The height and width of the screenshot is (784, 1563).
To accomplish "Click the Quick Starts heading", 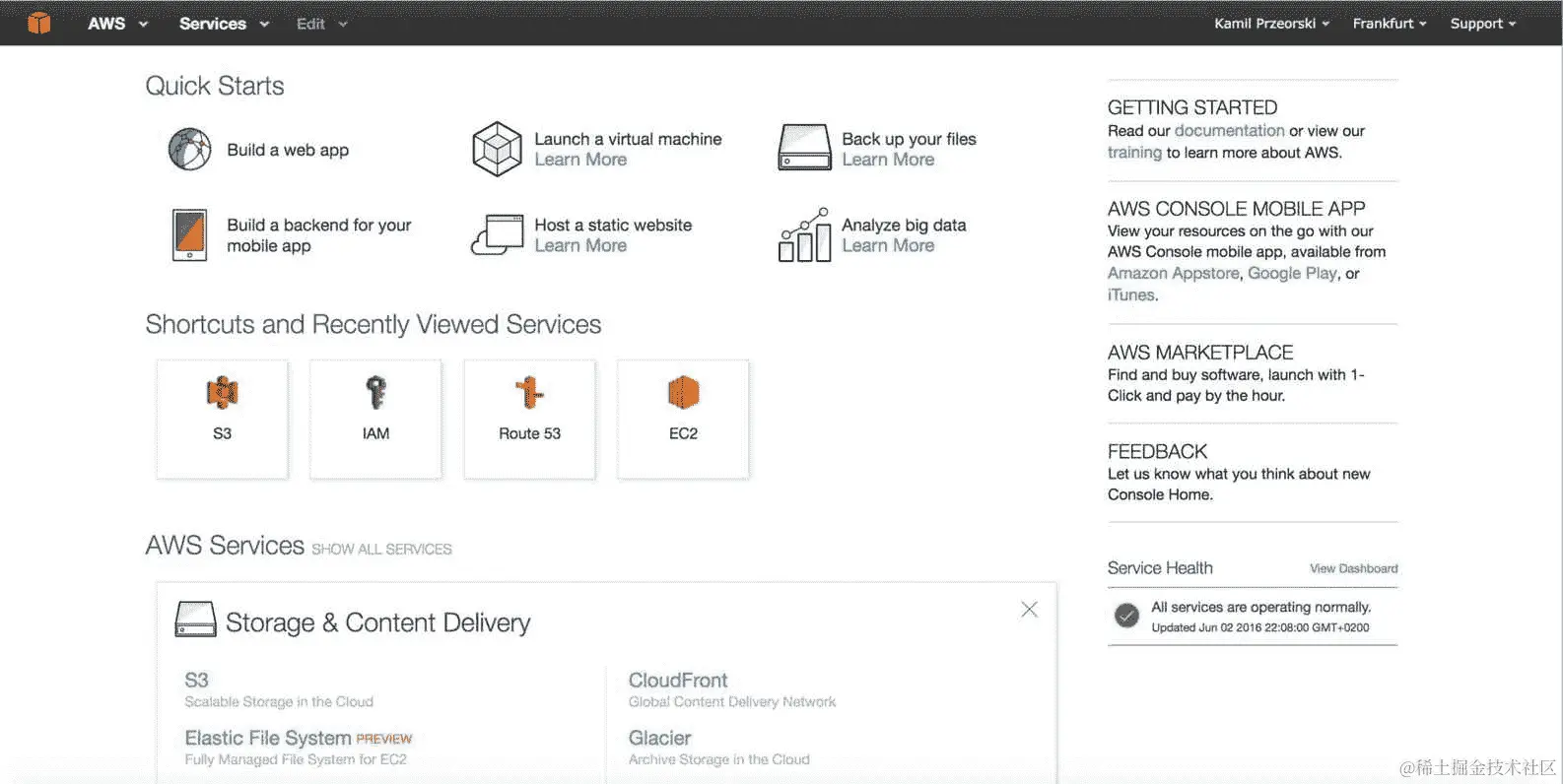I will [215, 86].
